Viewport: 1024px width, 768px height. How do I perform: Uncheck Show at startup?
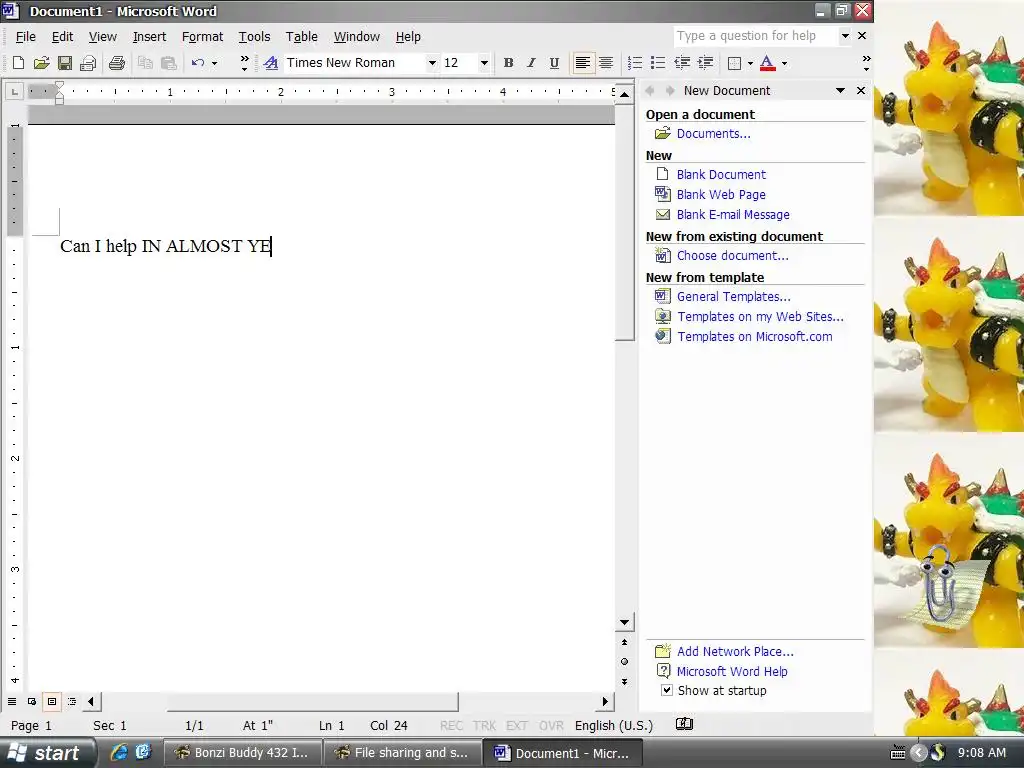(667, 690)
